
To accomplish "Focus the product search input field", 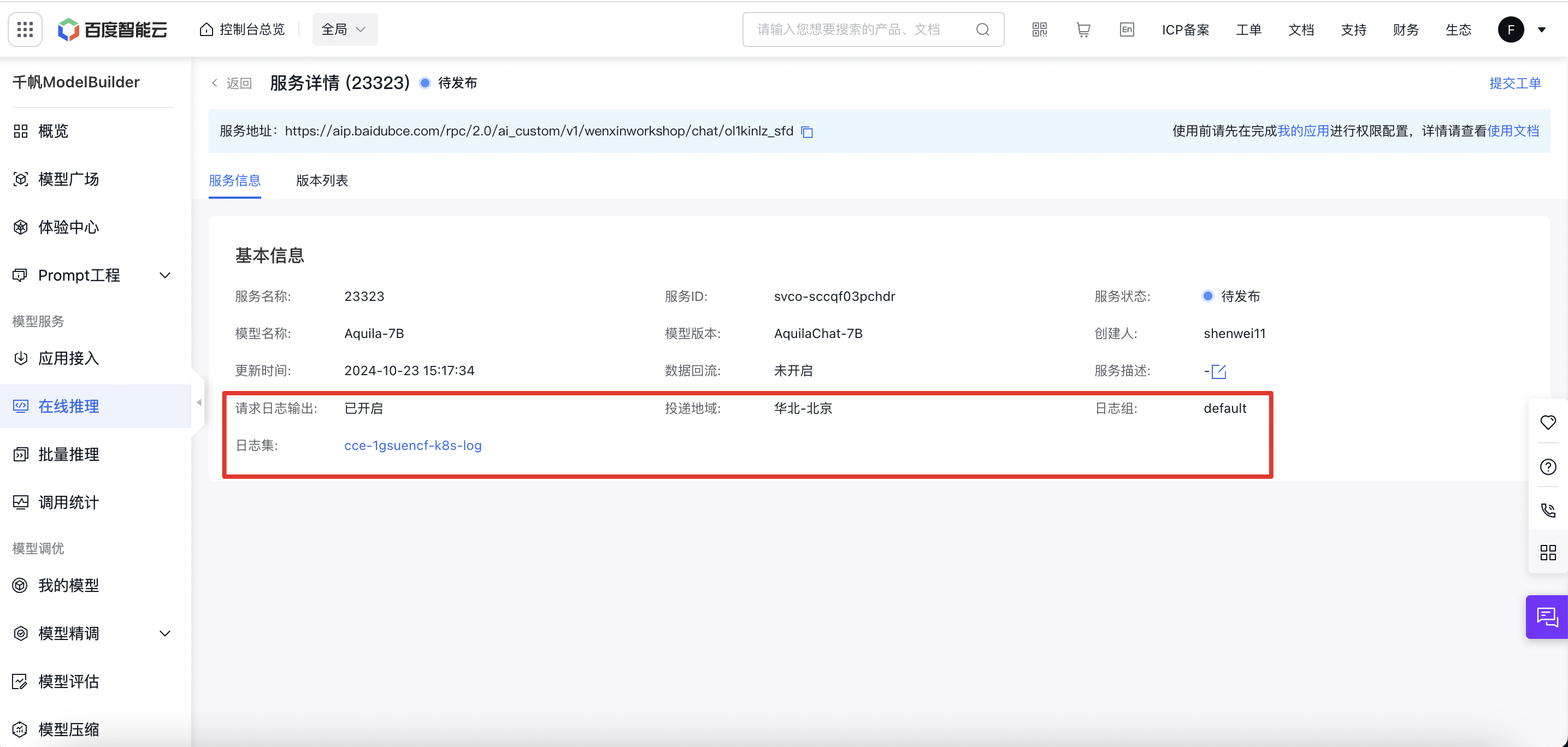I will 873,29.
